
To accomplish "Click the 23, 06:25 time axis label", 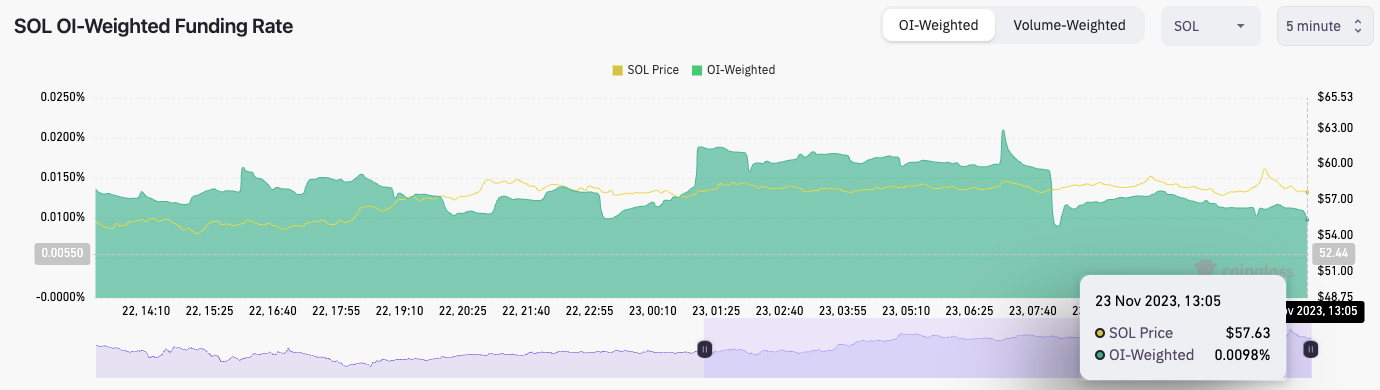I will tap(969, 311).
